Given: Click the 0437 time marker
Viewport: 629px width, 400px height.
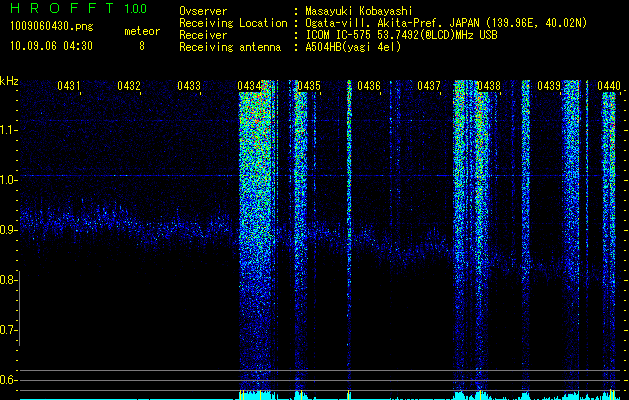Looking at the screenshot, I should coord(429,86).
